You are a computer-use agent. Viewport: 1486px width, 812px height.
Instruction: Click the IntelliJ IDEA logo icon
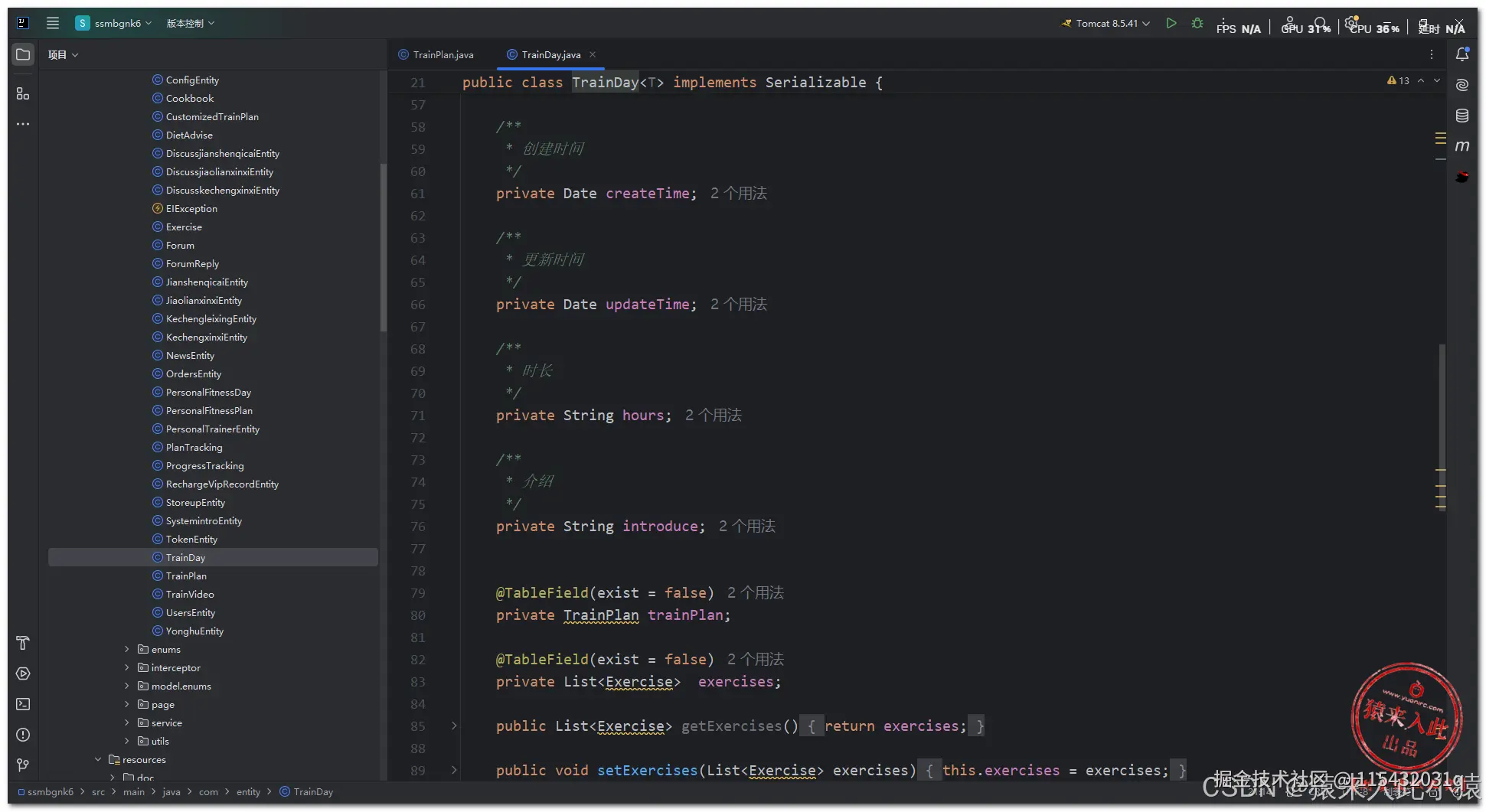(x=23, y=23)
